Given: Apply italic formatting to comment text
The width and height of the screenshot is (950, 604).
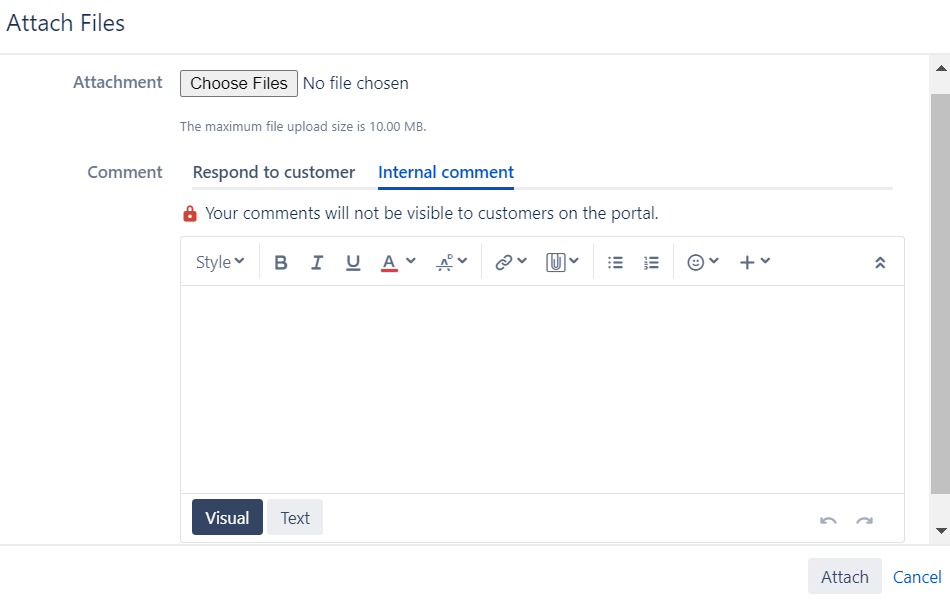Looking at the screenshot, I should [317, 261].
